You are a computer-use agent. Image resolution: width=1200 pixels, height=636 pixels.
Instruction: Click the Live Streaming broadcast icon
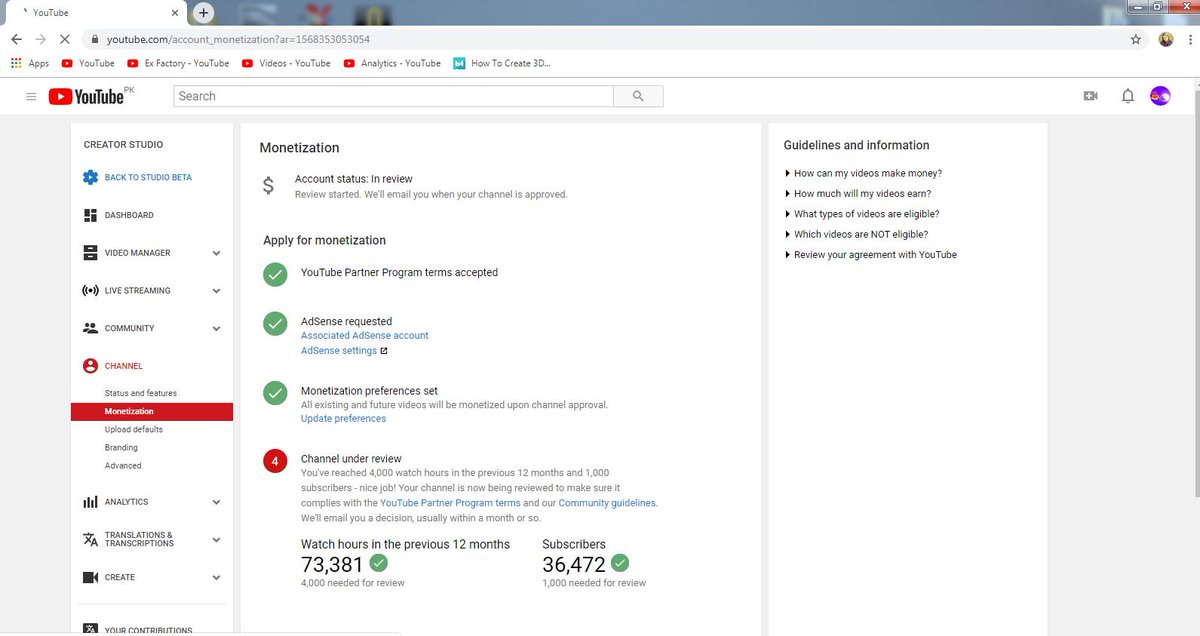90,291
